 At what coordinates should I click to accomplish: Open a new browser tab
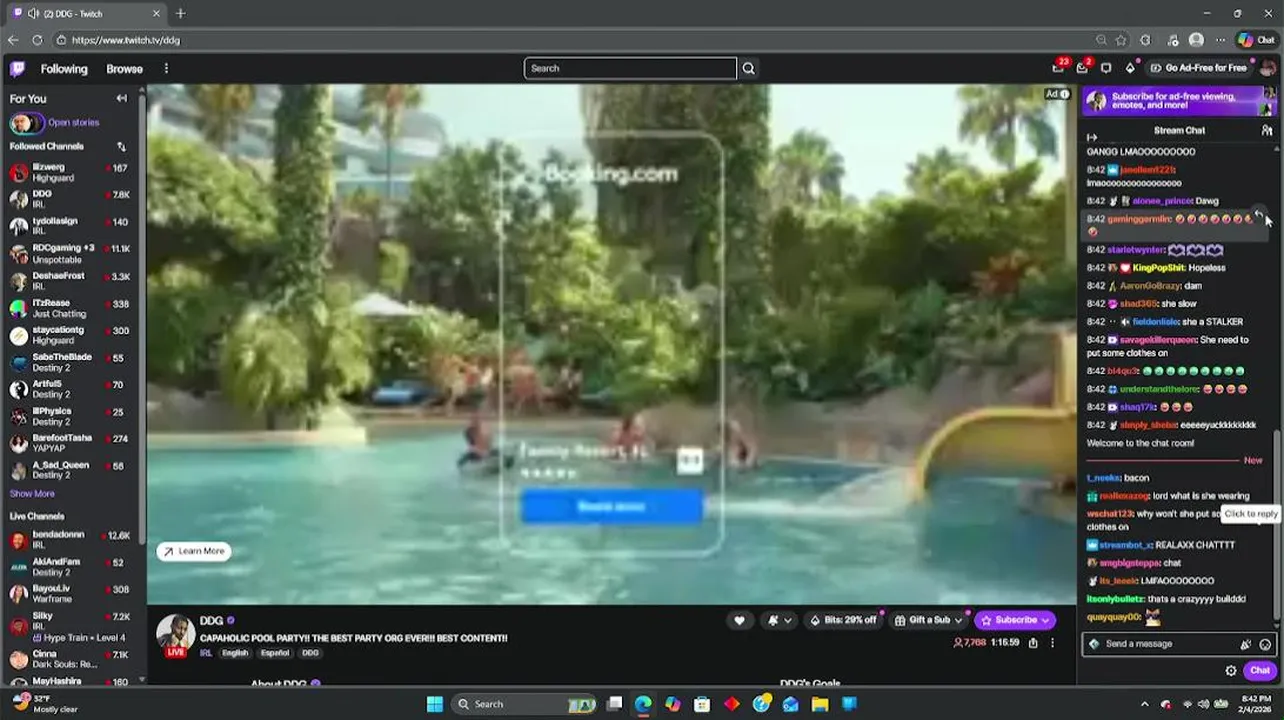180,13
